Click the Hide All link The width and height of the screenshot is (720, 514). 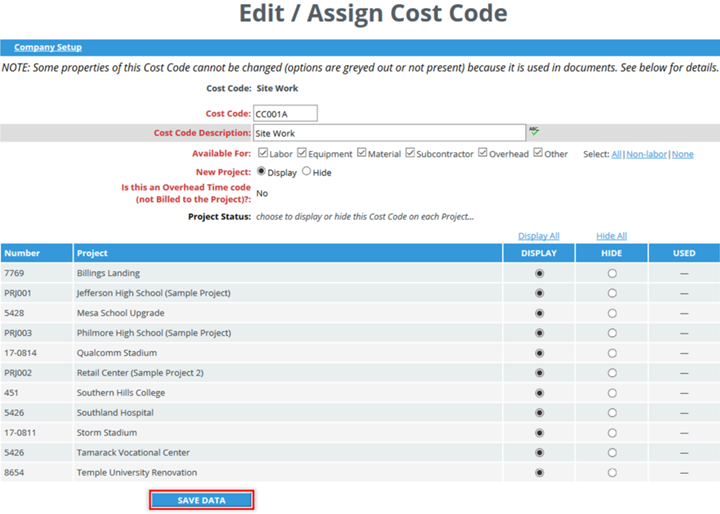coord(611,236)
